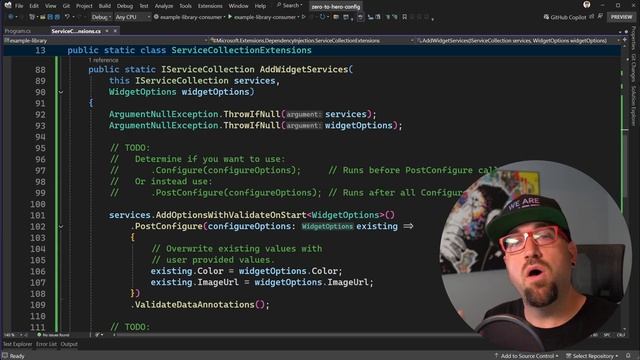640x360 pixels.
Task: Open the example-library-consumer startup project dropdown
Action: [189, 17]
